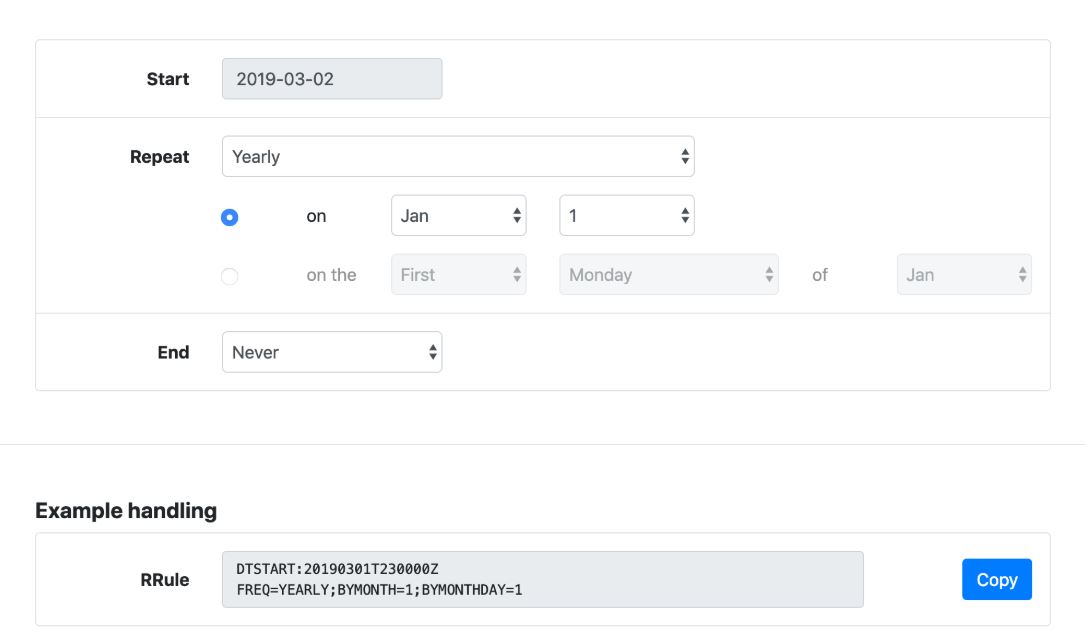Open the End dropdown showing Never
The image size is (1085, 643).
(331, 352)
